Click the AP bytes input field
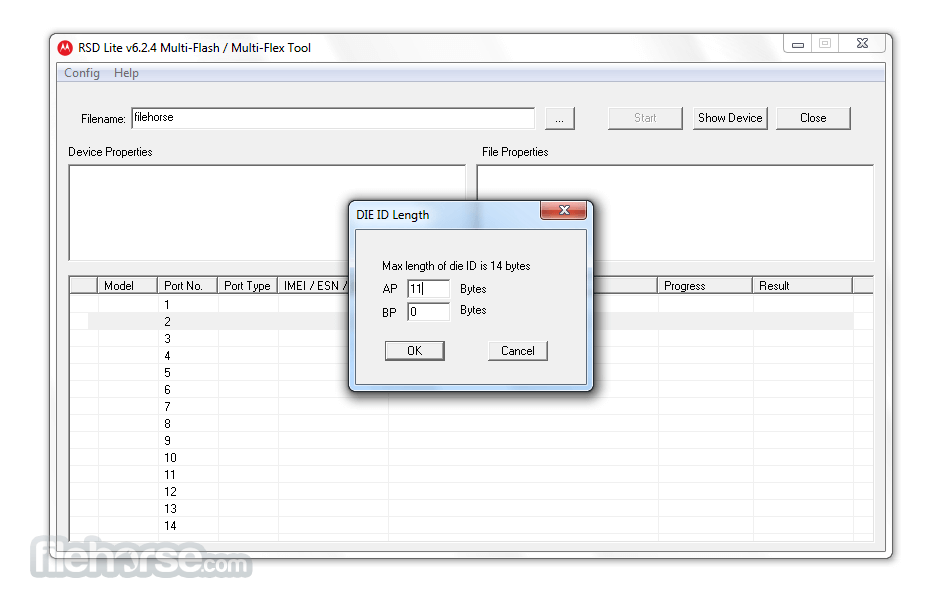Screen dimensions: 942x608 [428, 289]
